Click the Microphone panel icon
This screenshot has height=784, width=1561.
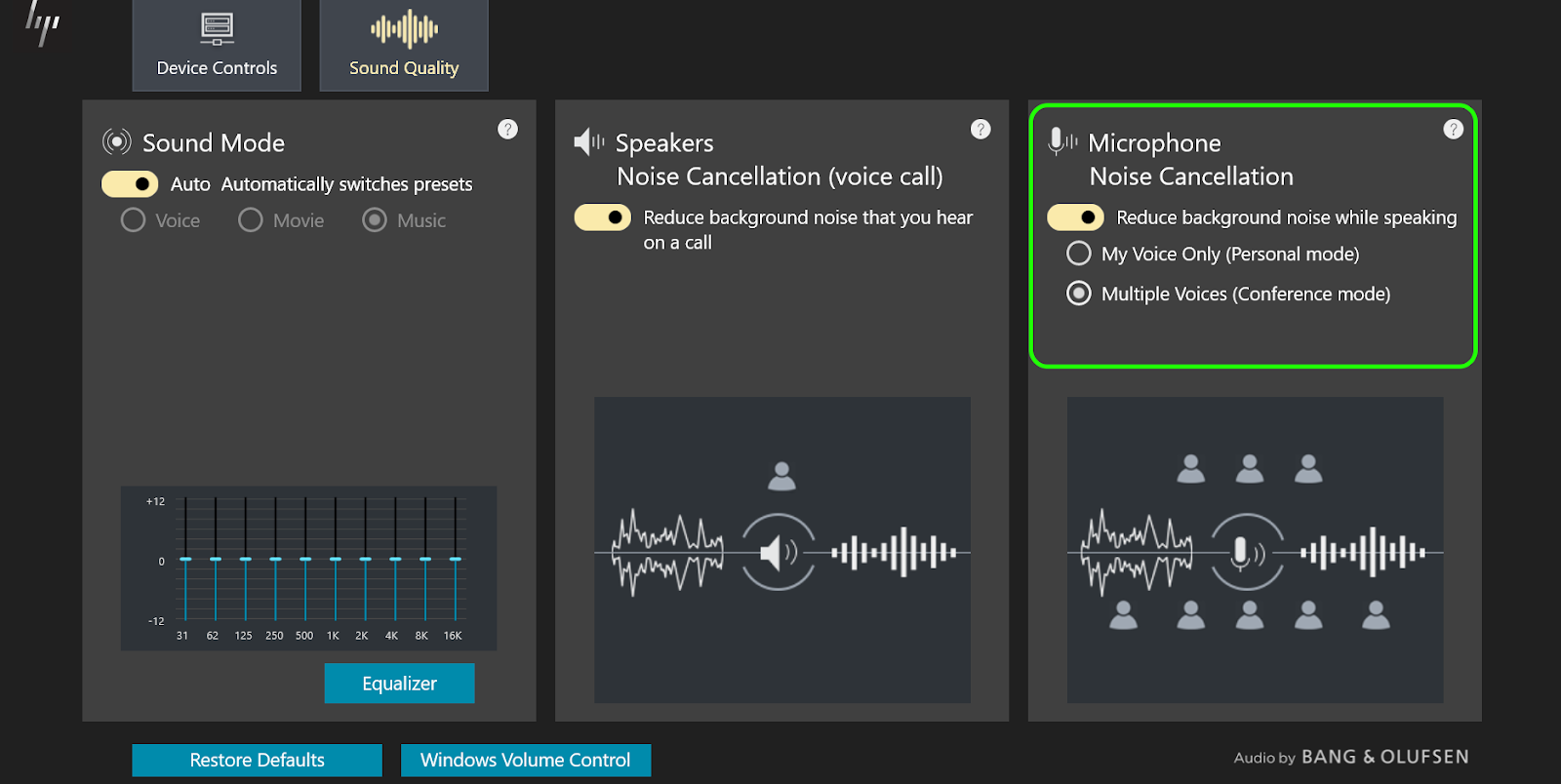[x=1061, y=142]
